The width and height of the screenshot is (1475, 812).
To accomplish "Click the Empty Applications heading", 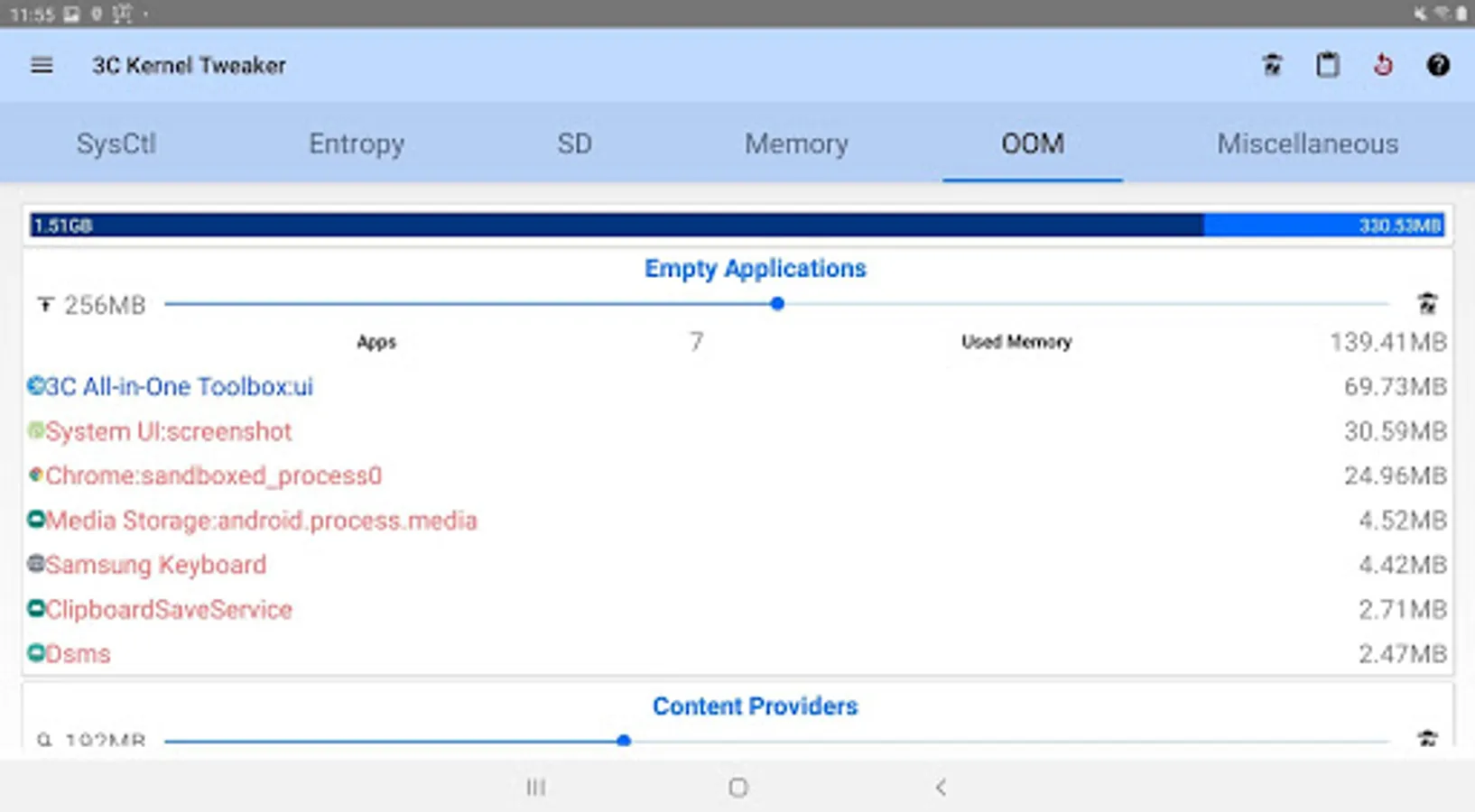I will [756, 269].
